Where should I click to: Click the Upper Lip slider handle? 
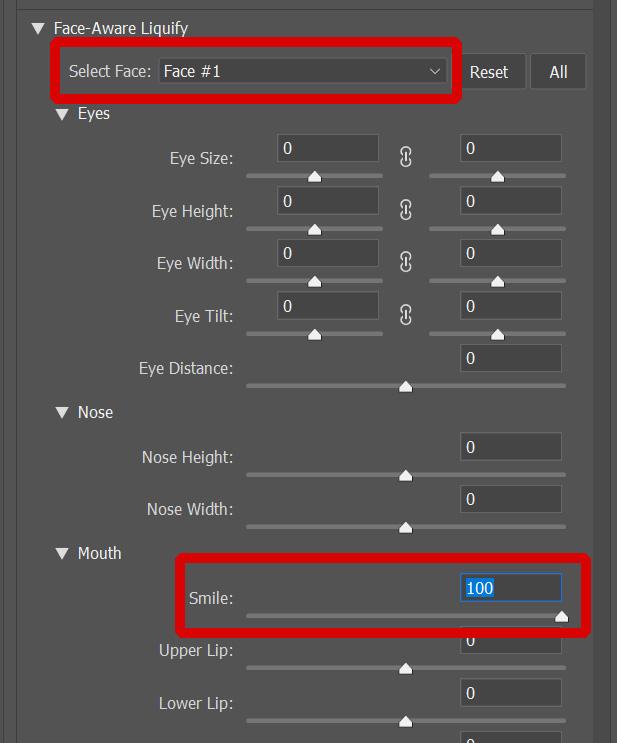pos(405,668)
